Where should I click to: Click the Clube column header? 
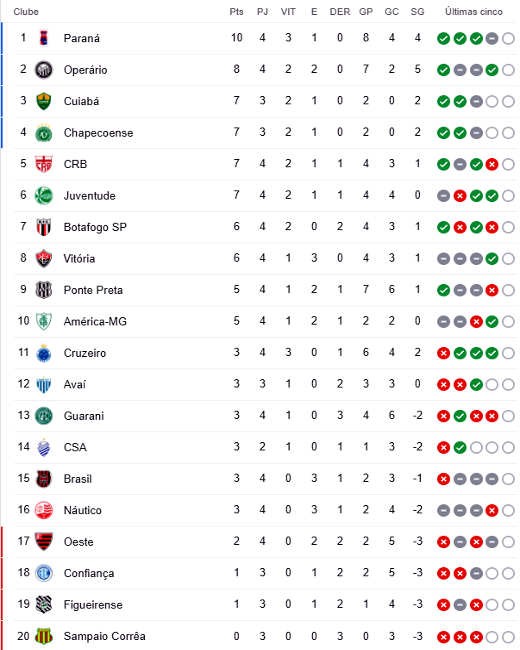coord(26,12)
